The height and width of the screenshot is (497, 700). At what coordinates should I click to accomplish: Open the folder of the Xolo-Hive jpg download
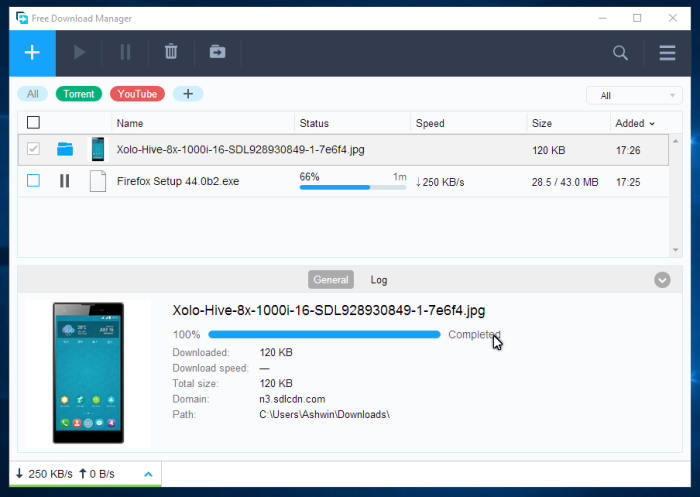click(65, 149)
